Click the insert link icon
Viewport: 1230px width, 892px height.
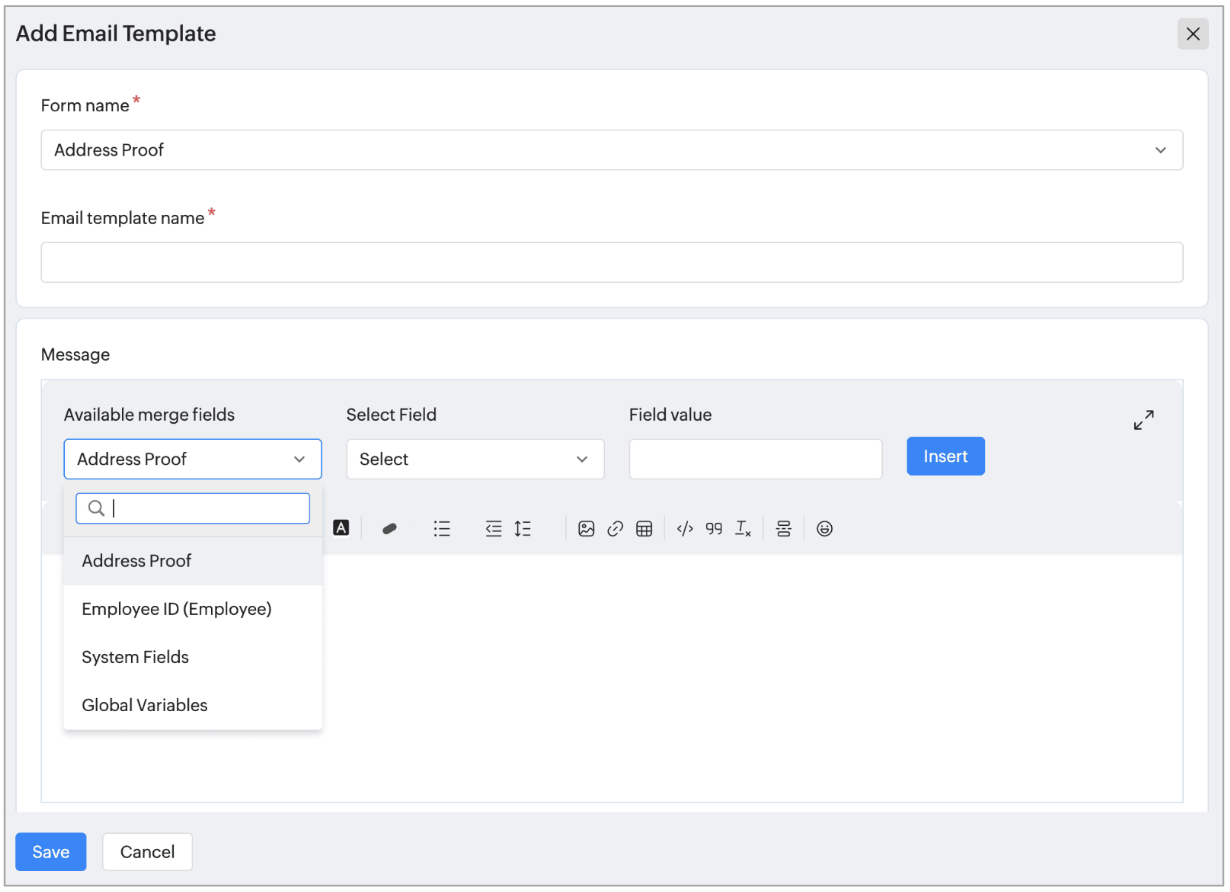615,529
